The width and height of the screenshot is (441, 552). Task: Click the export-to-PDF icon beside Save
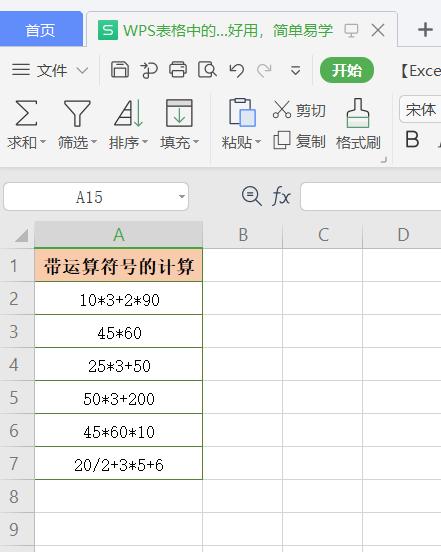coord(149,70)
